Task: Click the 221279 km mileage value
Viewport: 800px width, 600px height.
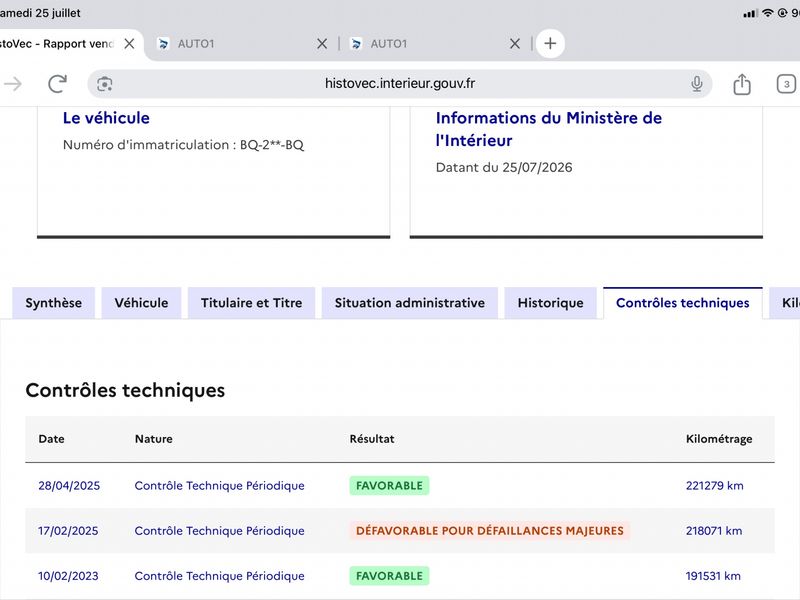Action: (x=714, y=486)
